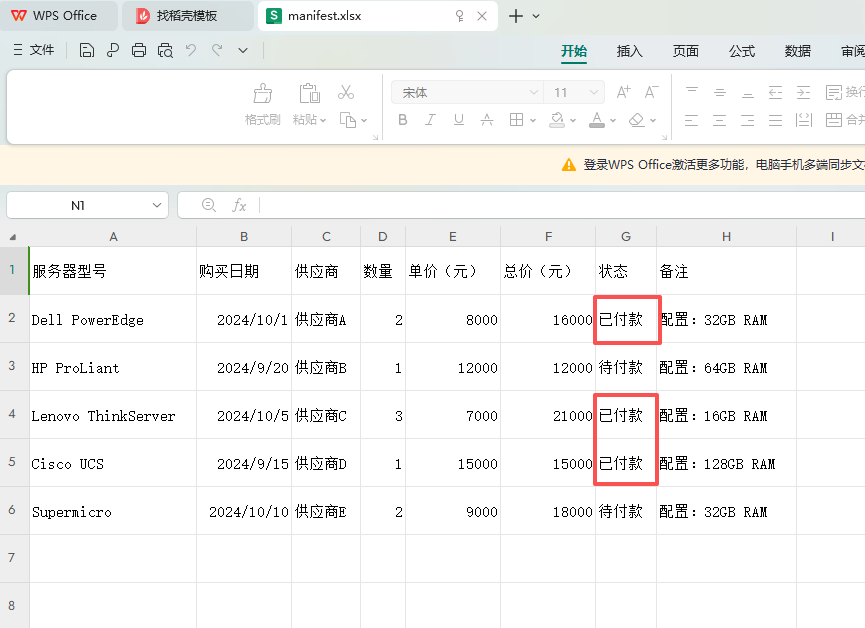Select the Cut (scissors) tool
Image resolution: width=865 pixels, height=628 pixels.
tap(346, 92)
